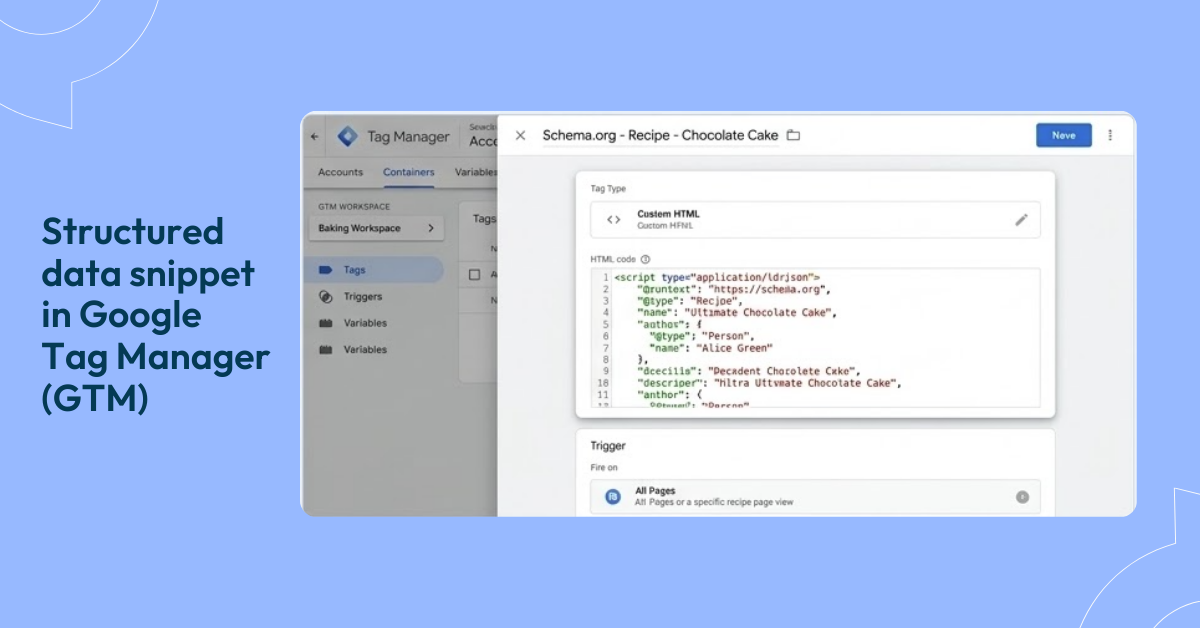Switch to the Containers tab
Screen dimensions: 1200x628
point(409,172)
